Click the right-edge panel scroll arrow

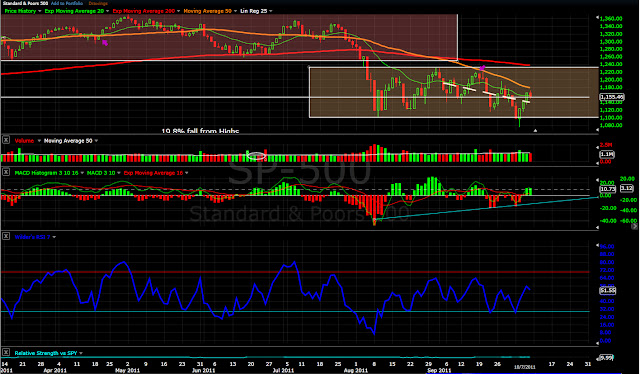tap(634, 226)
